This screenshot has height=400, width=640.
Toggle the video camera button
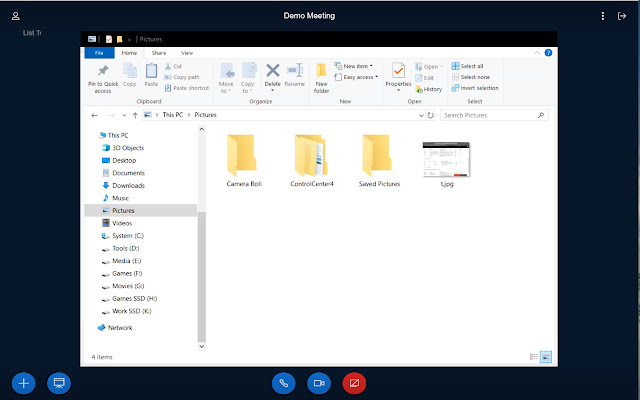click(319, 383)
